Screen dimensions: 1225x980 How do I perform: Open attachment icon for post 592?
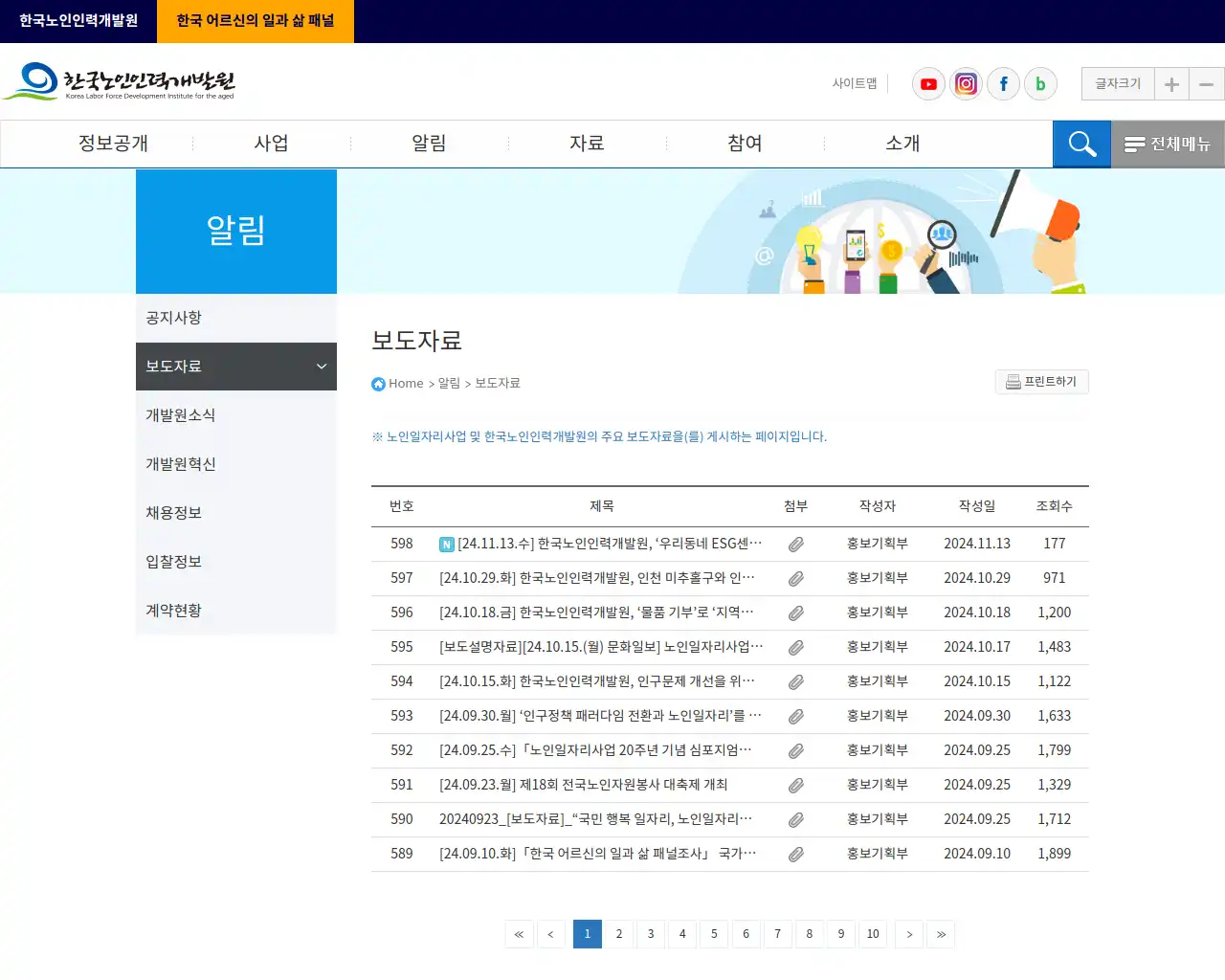[x=795, y=751]
